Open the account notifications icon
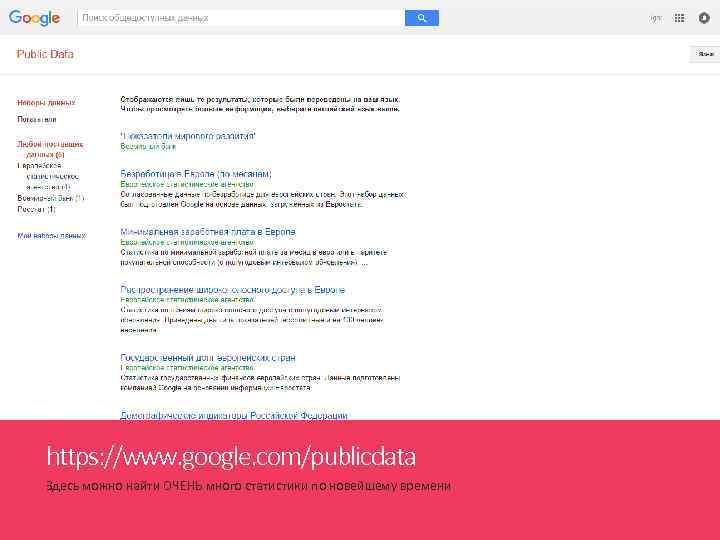The width and height of the screenshot is (720, 540). pos(704,18)
